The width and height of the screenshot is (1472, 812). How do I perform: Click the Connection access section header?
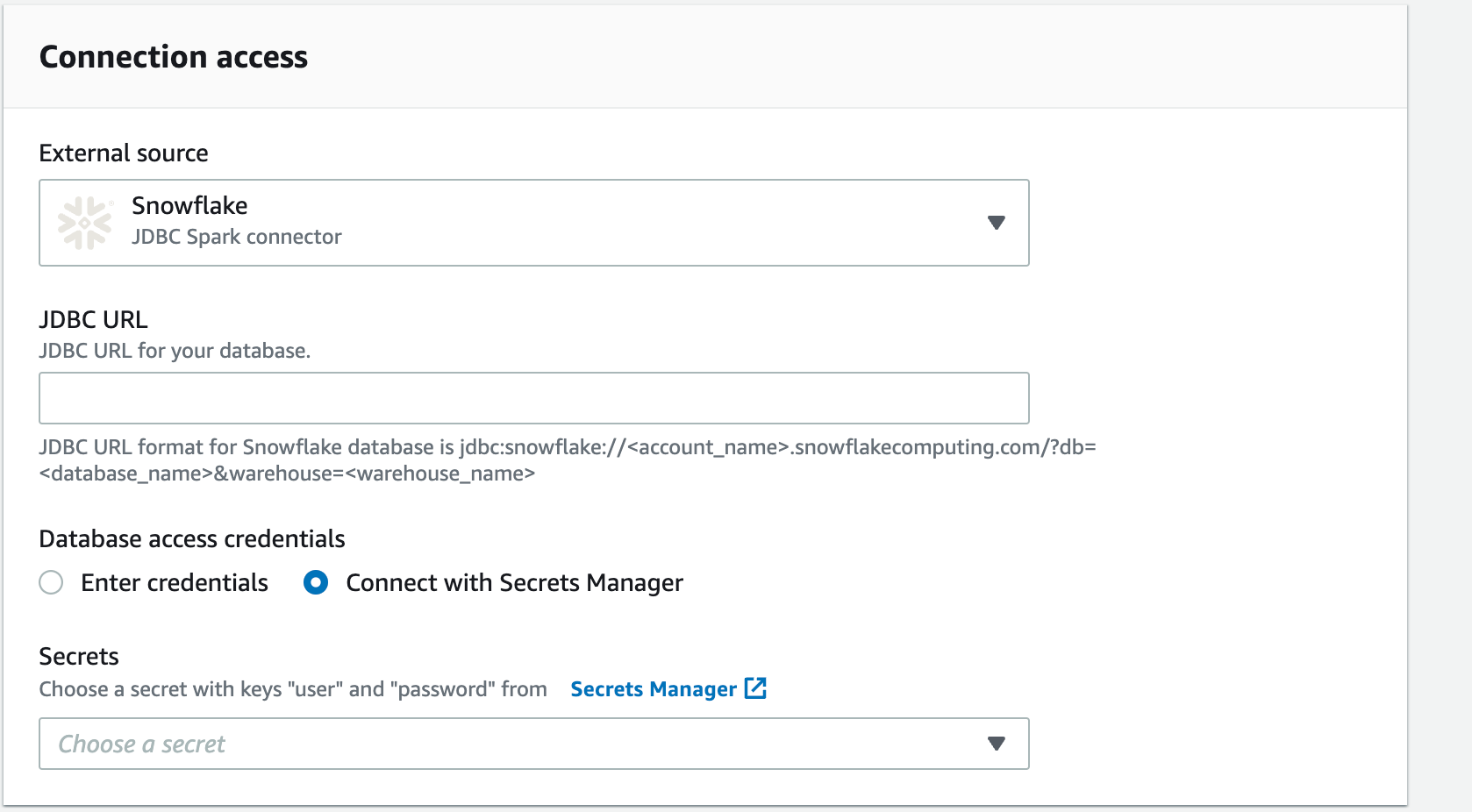point(173,56)
